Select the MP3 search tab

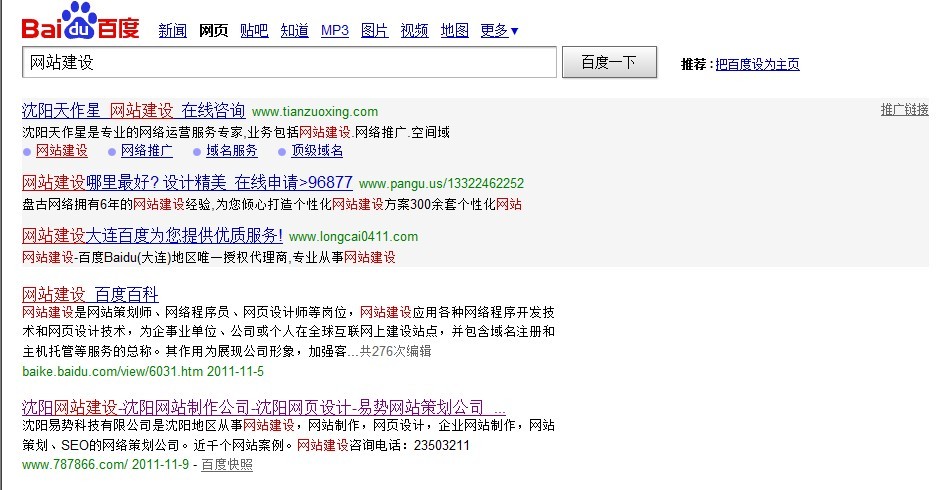pos(334,31)
